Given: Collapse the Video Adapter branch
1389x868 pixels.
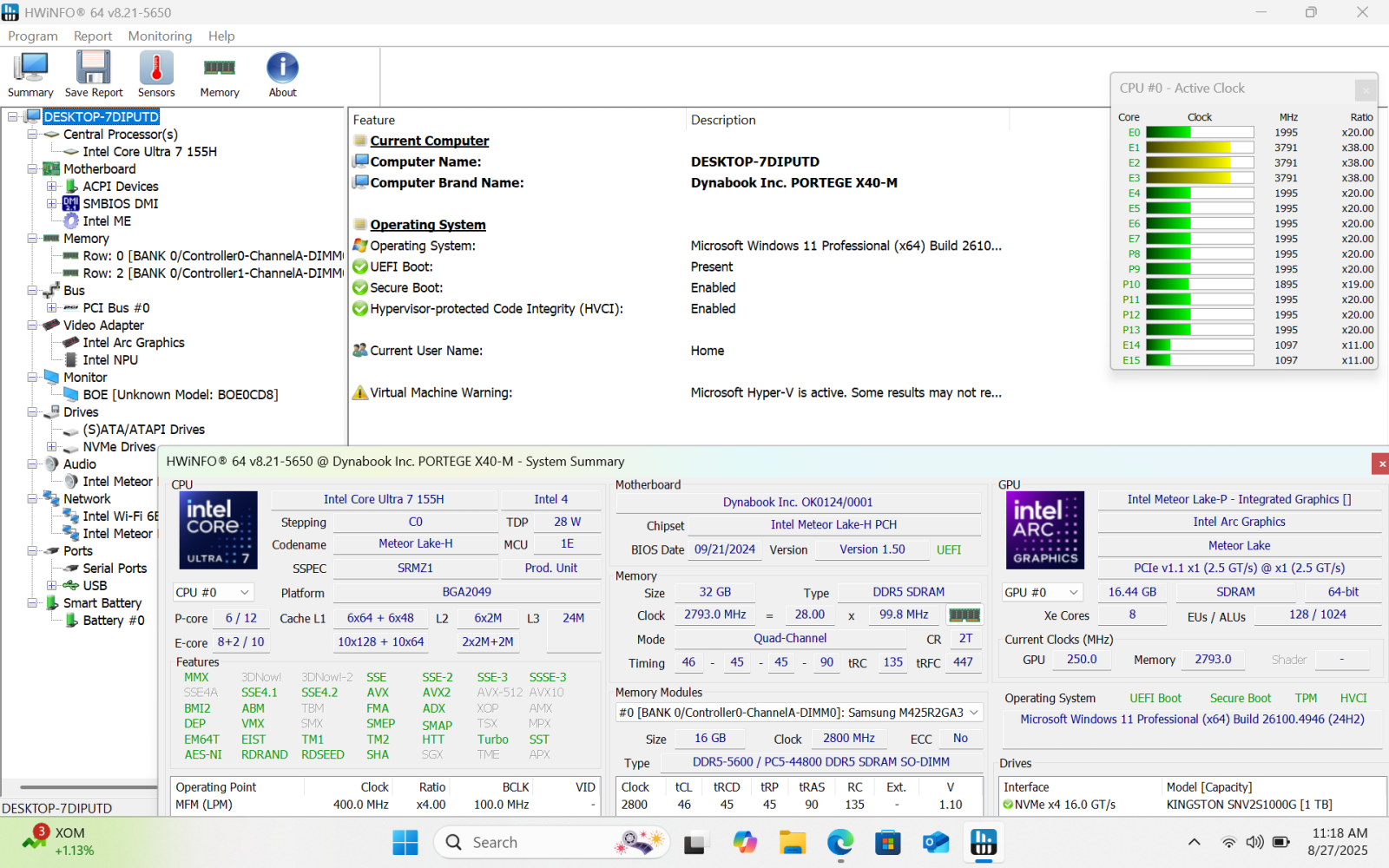Looking at the screenshot, I should [x=32, y=325].
